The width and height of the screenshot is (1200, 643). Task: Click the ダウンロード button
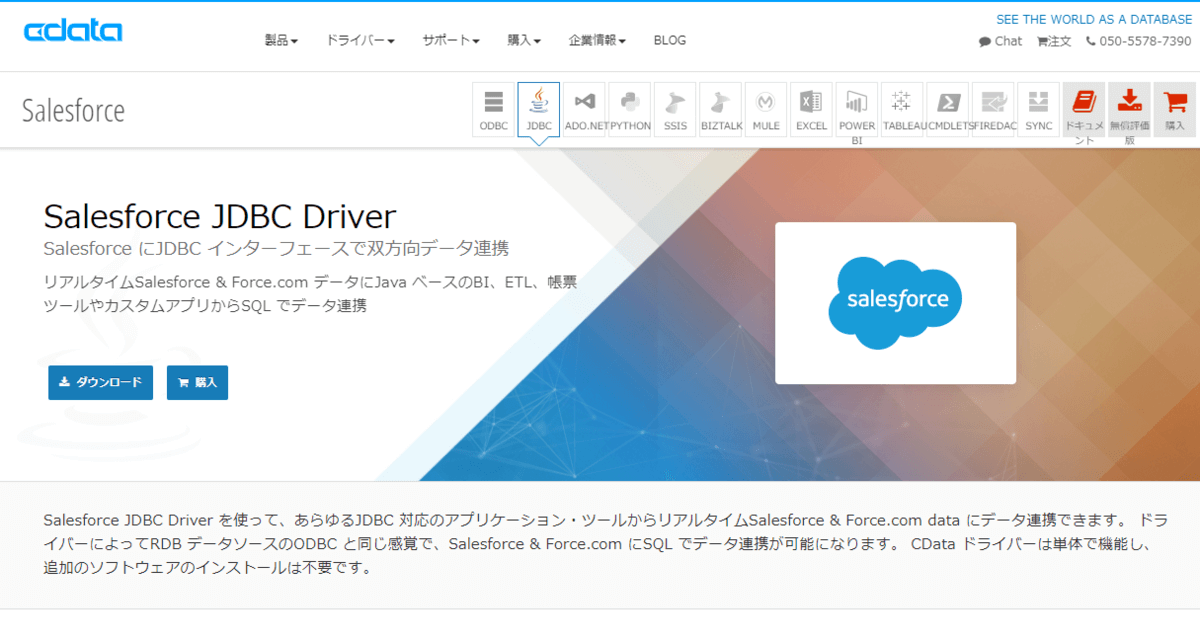pyautogui.click(x=100, y=382)
